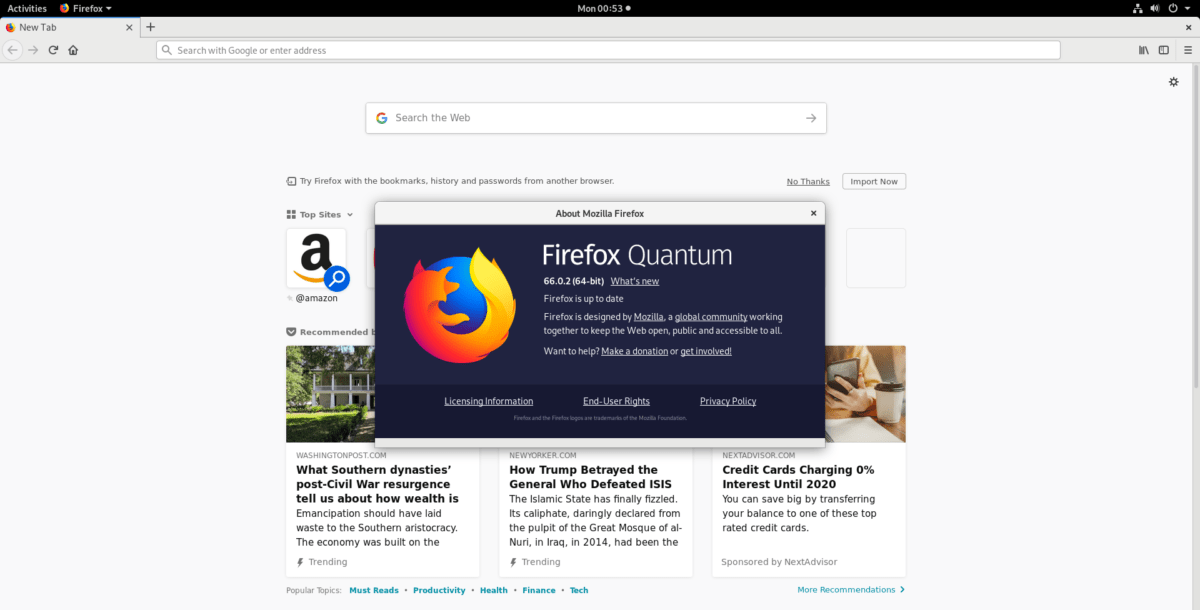The width and height of the screenshot is (1200, 610).
Task: Click Sponsored by NextAdvisor text
Action: click(779, 562)
